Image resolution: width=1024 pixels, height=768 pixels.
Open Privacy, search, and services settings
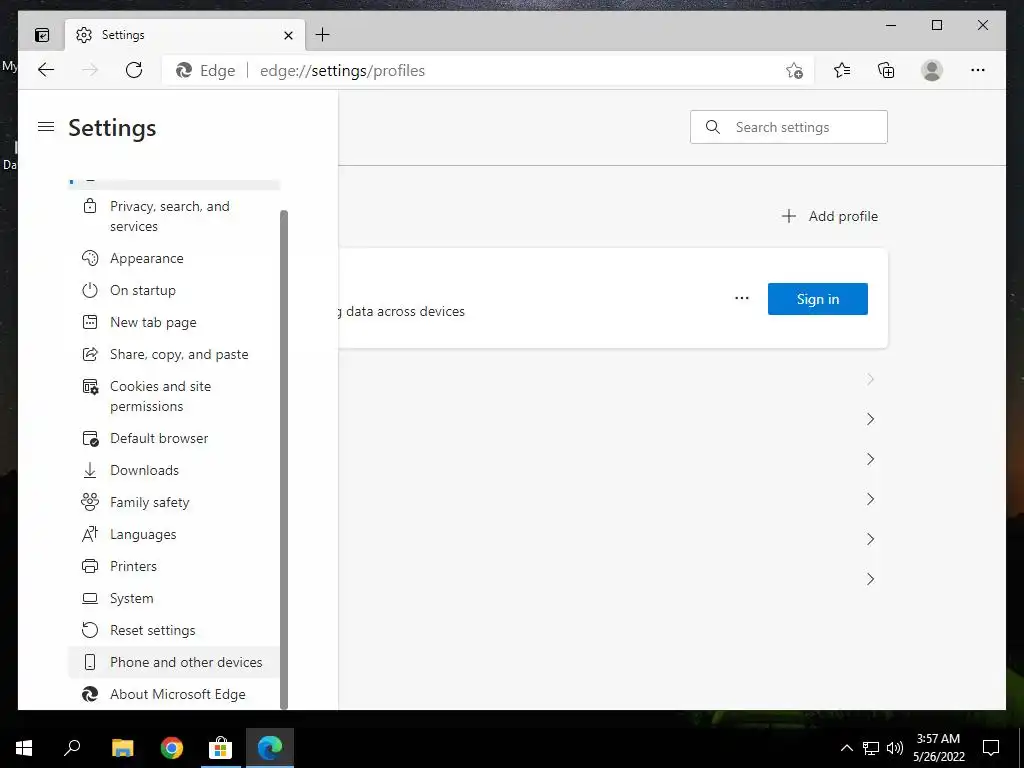(x=174, y=216)
